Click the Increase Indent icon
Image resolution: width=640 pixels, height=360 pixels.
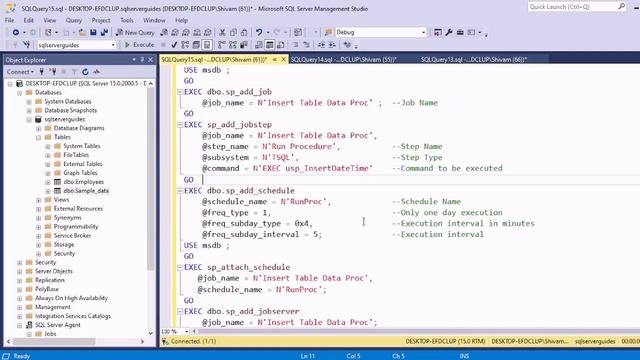click(333, 45)
